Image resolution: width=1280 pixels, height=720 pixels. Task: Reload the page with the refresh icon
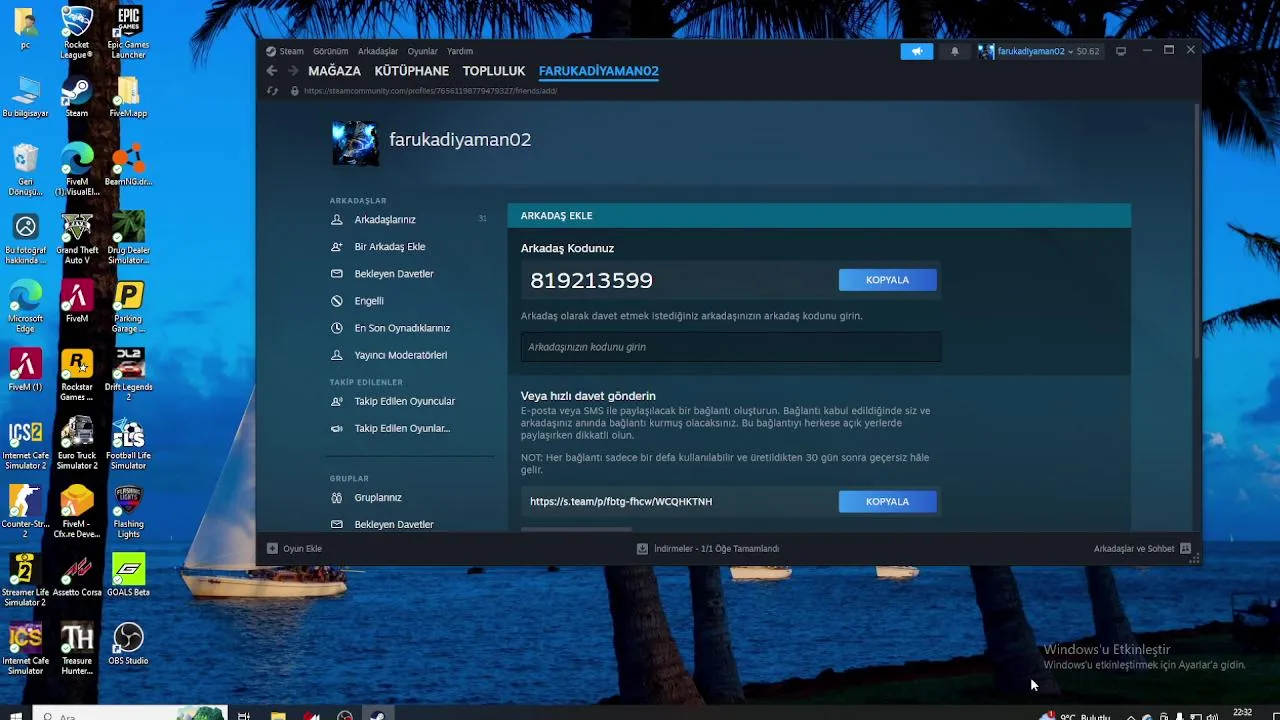pos(272,91)
